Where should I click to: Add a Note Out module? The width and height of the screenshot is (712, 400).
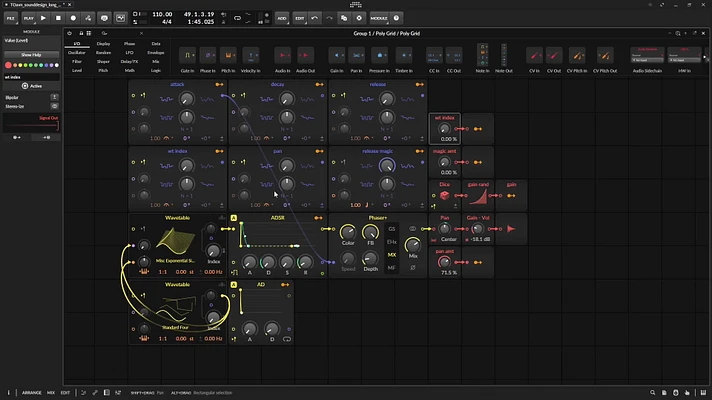click(504, 55)
